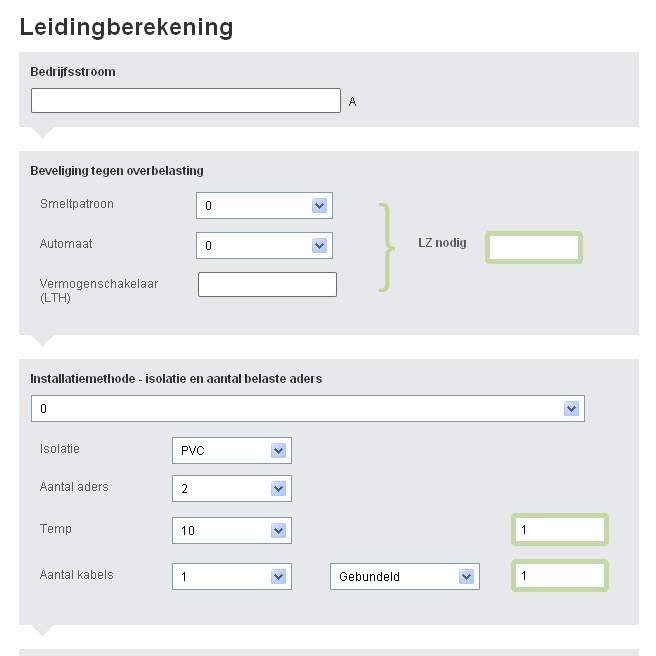Click the 'Beveiliging tegen overbelasting' section title
The height and width of the screenshot is (656, 656).
click(x=117, y=171)
